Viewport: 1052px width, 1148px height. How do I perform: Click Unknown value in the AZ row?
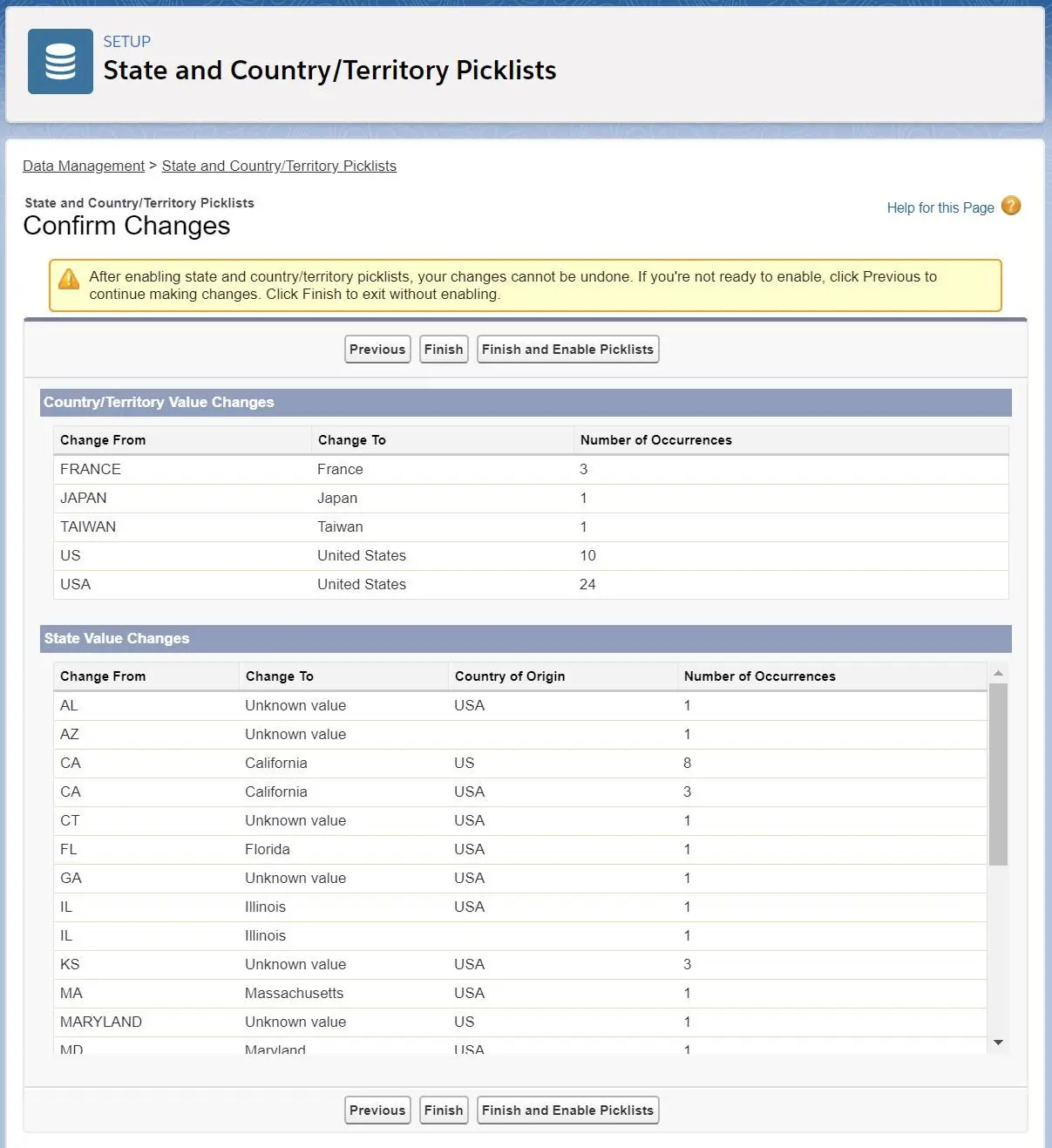pyautogui.click(x=295, y=734)
